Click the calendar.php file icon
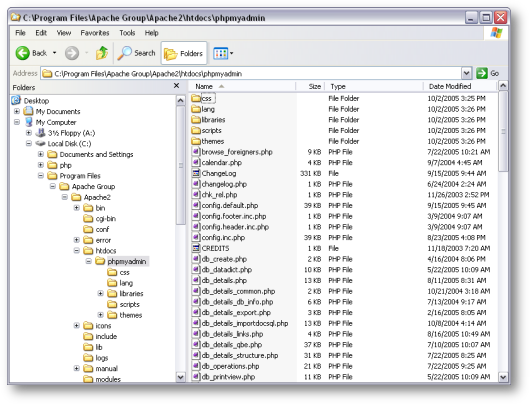This screenshot has width=530, height=404. pyautogui.click(x=196, y=163)
